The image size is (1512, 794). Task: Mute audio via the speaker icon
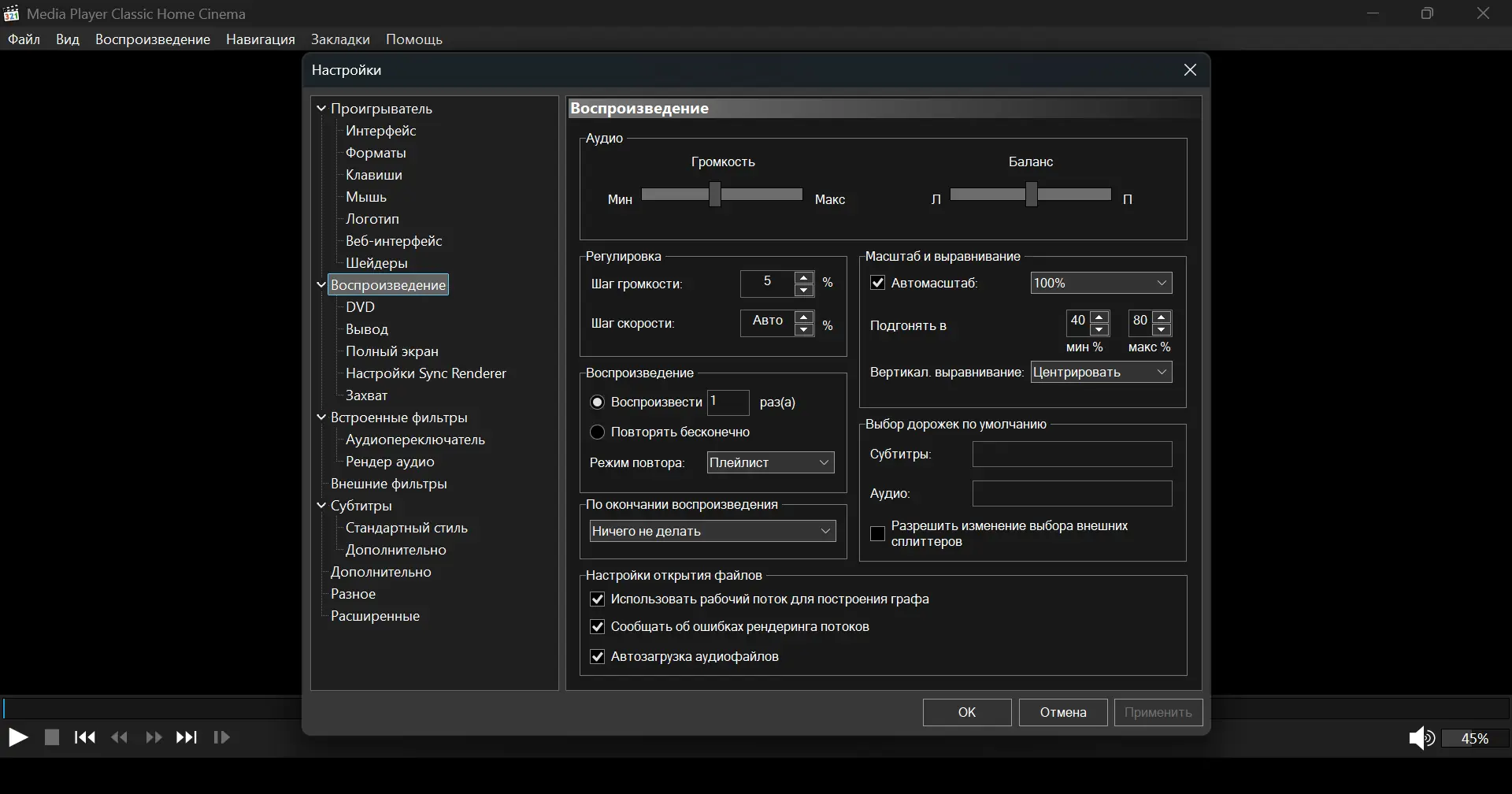(1421, 737)
